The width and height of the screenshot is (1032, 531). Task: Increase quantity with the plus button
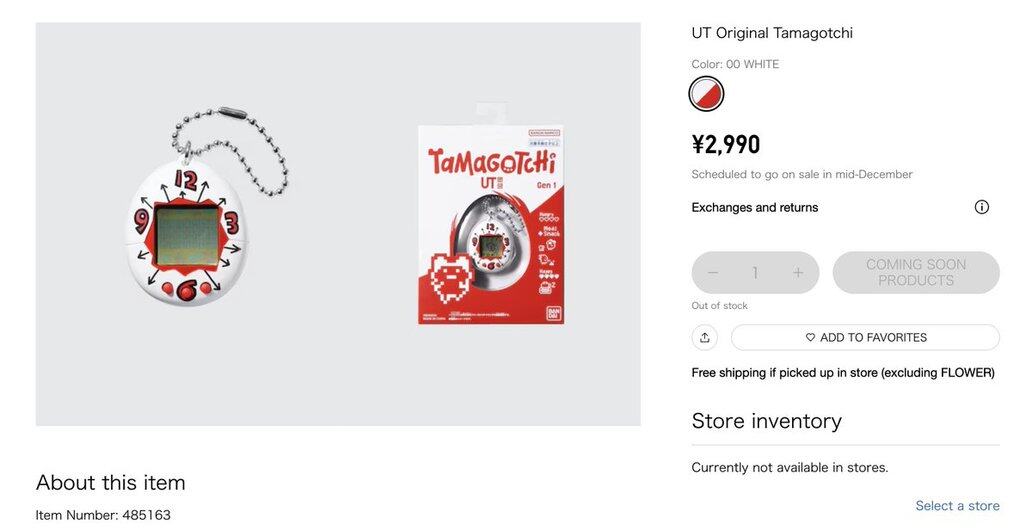(798, 273)
